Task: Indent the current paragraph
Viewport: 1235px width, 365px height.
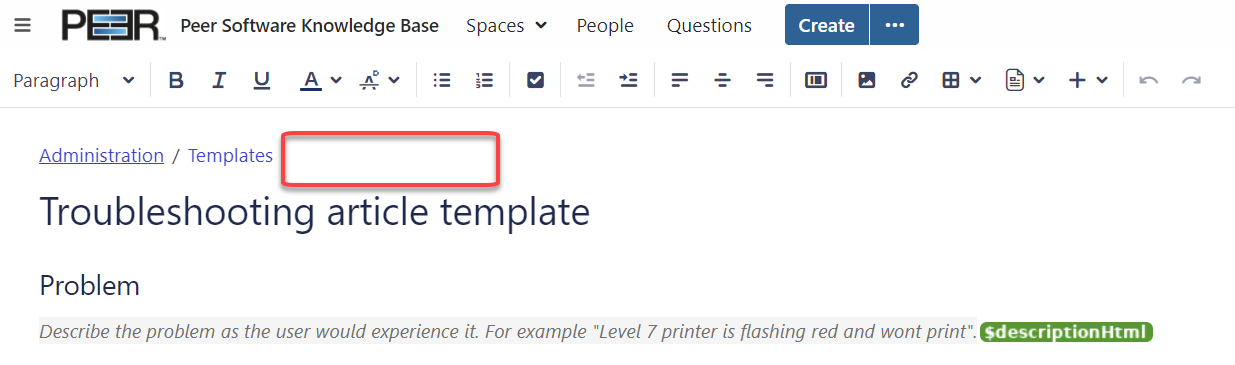Action: (x=628, y=80)
